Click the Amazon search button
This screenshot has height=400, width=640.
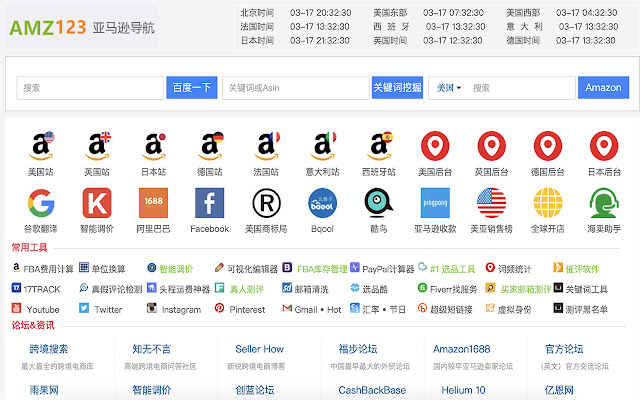coord(603,87)
